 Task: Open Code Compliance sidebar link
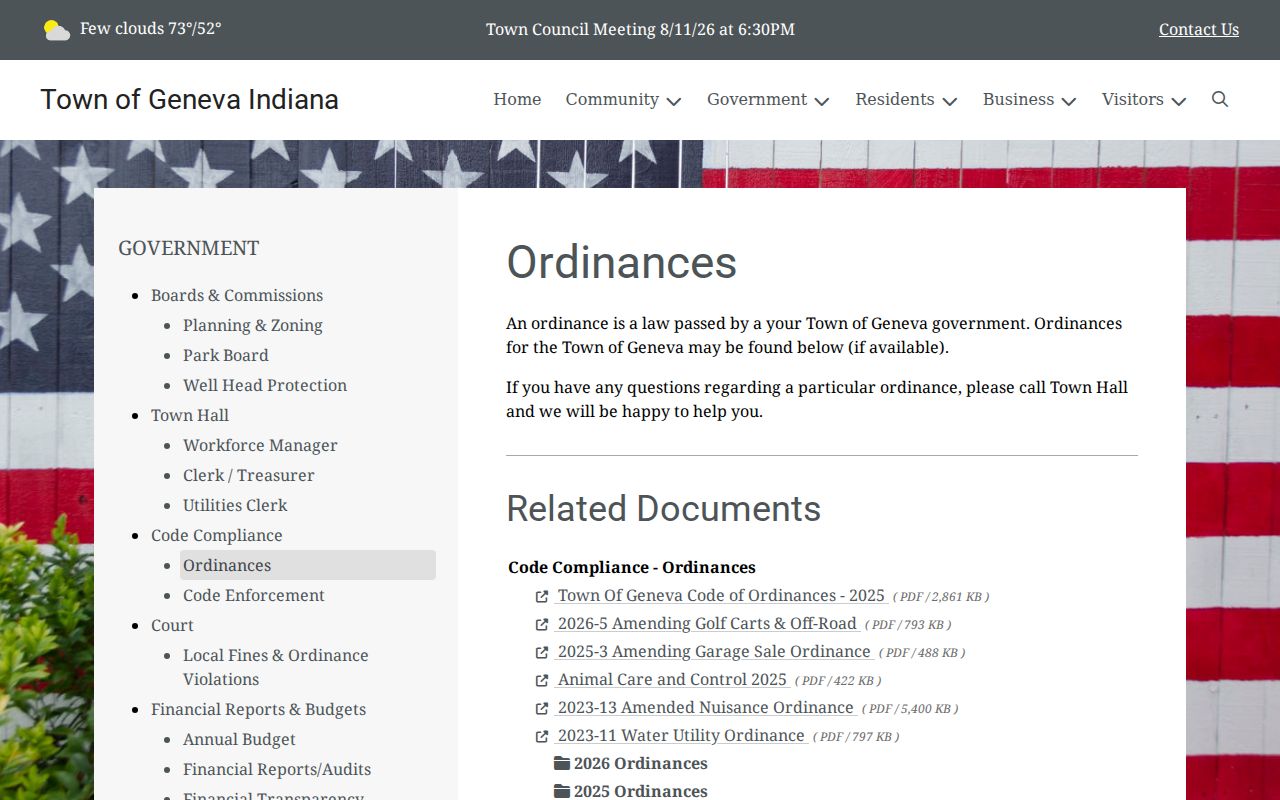pyautogui.click(x=217, y=535)
